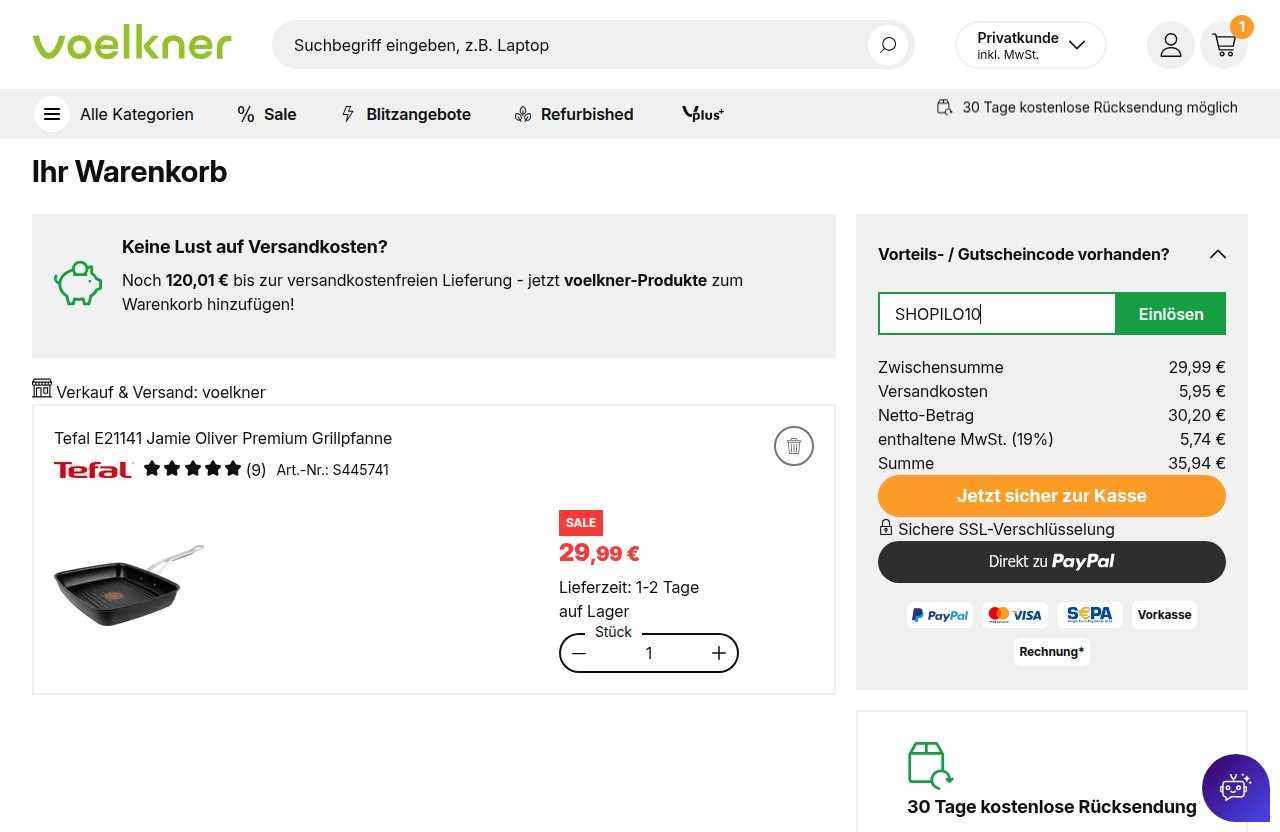Click the Mastercard VISA payment badge

point(1014,615)
